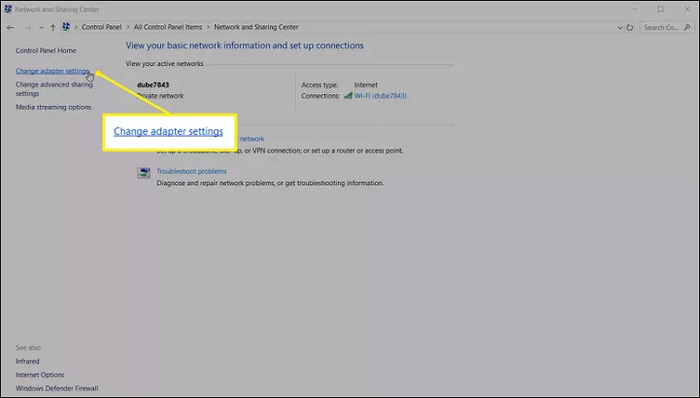
Task: Click the dube7843 network name
Action: click(x=153, y=85)
